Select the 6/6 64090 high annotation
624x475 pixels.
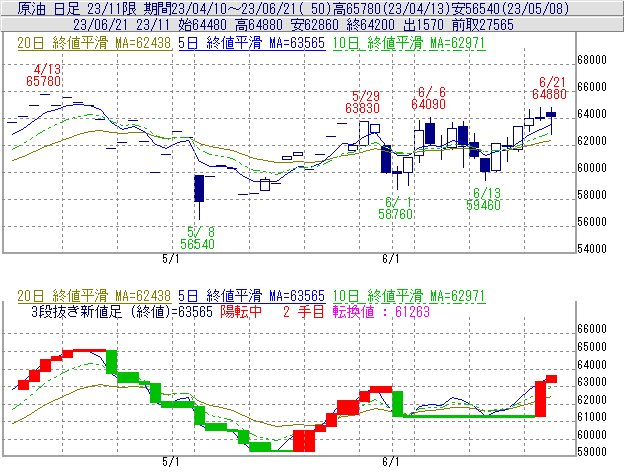(x=428, y=98)
